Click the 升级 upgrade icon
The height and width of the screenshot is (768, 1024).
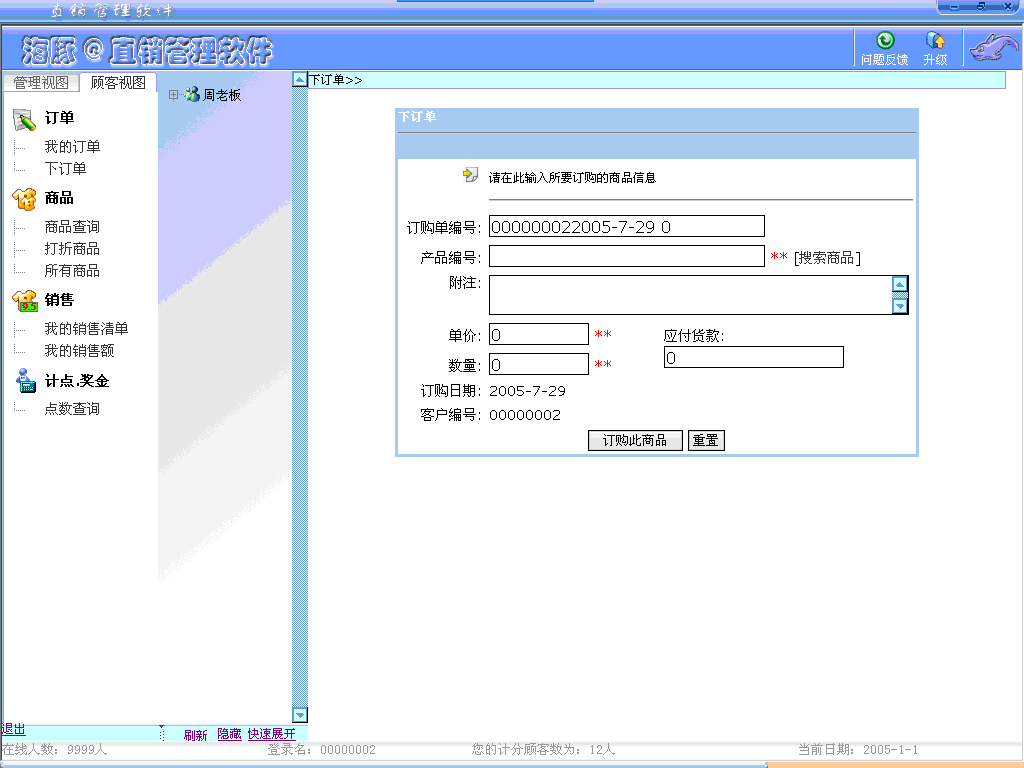coord(935,40)
